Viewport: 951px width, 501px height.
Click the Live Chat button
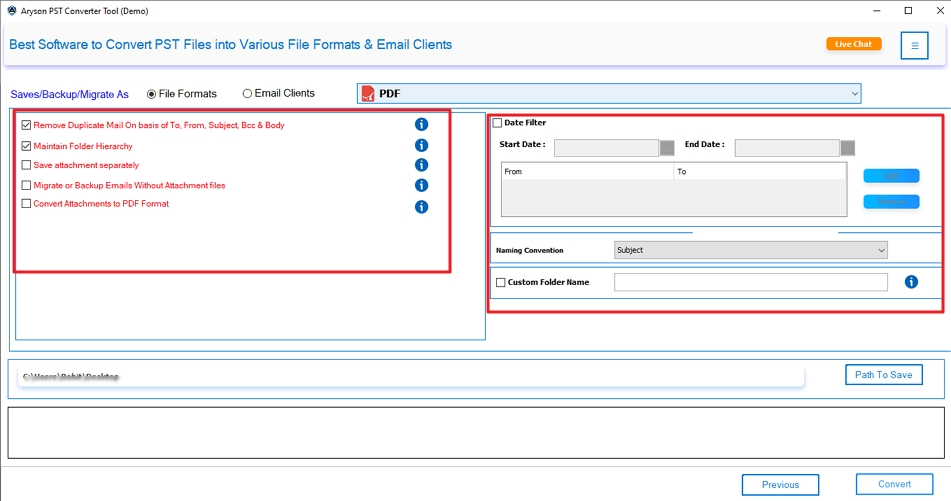pyautogui.click(x=853, y=44)
